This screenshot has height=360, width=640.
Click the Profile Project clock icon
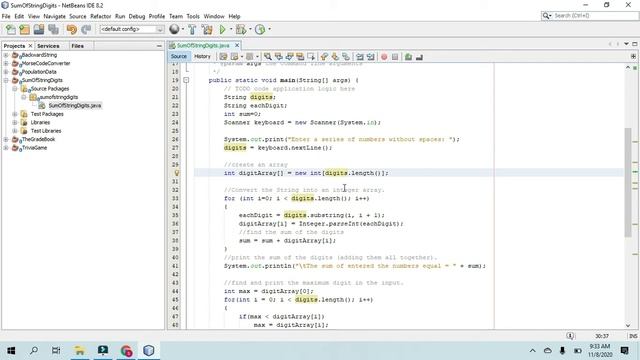(260, 29)
